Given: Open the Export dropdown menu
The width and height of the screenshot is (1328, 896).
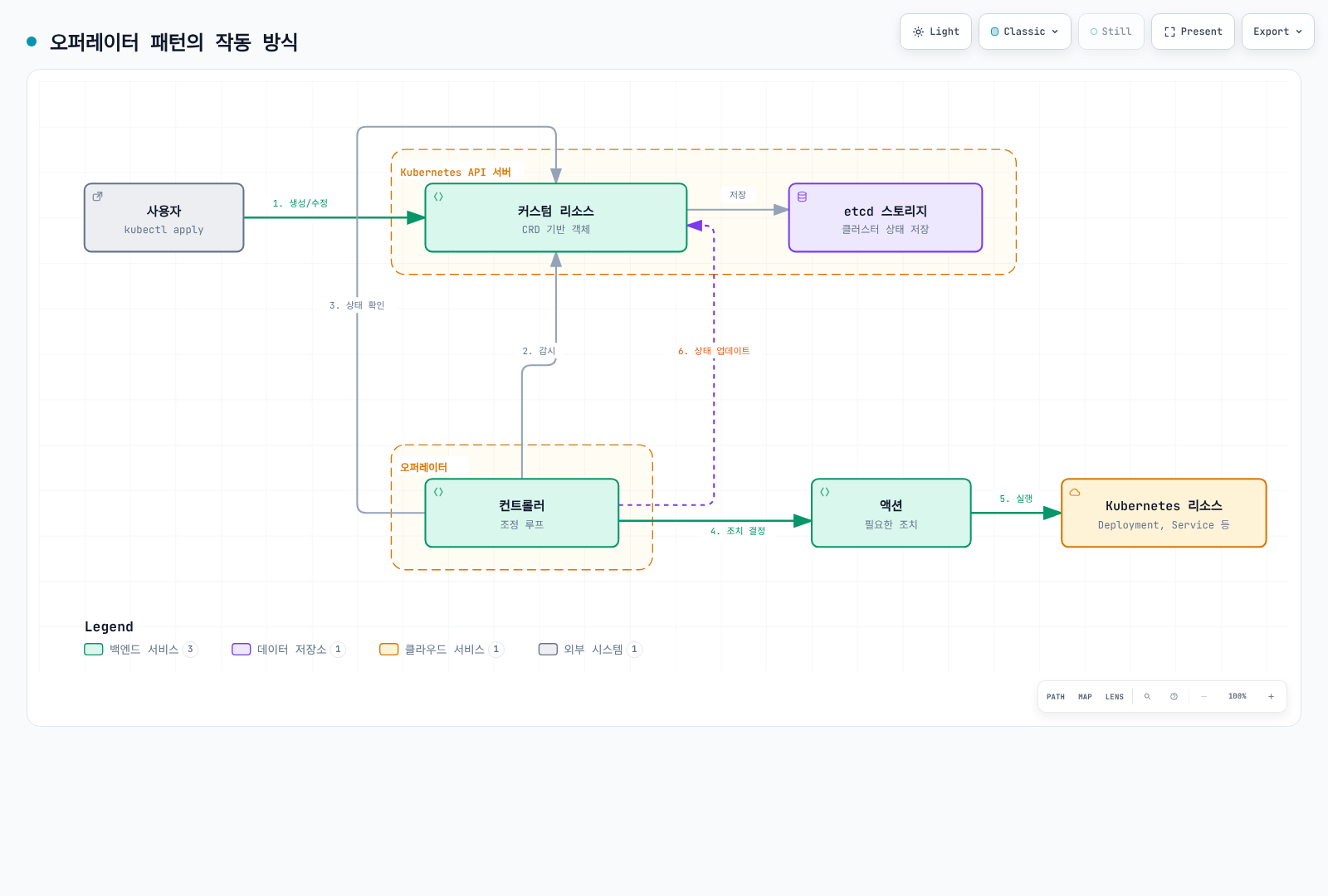Looking at the screenshot, I should pyautogui.click(x=1278, y=32).
